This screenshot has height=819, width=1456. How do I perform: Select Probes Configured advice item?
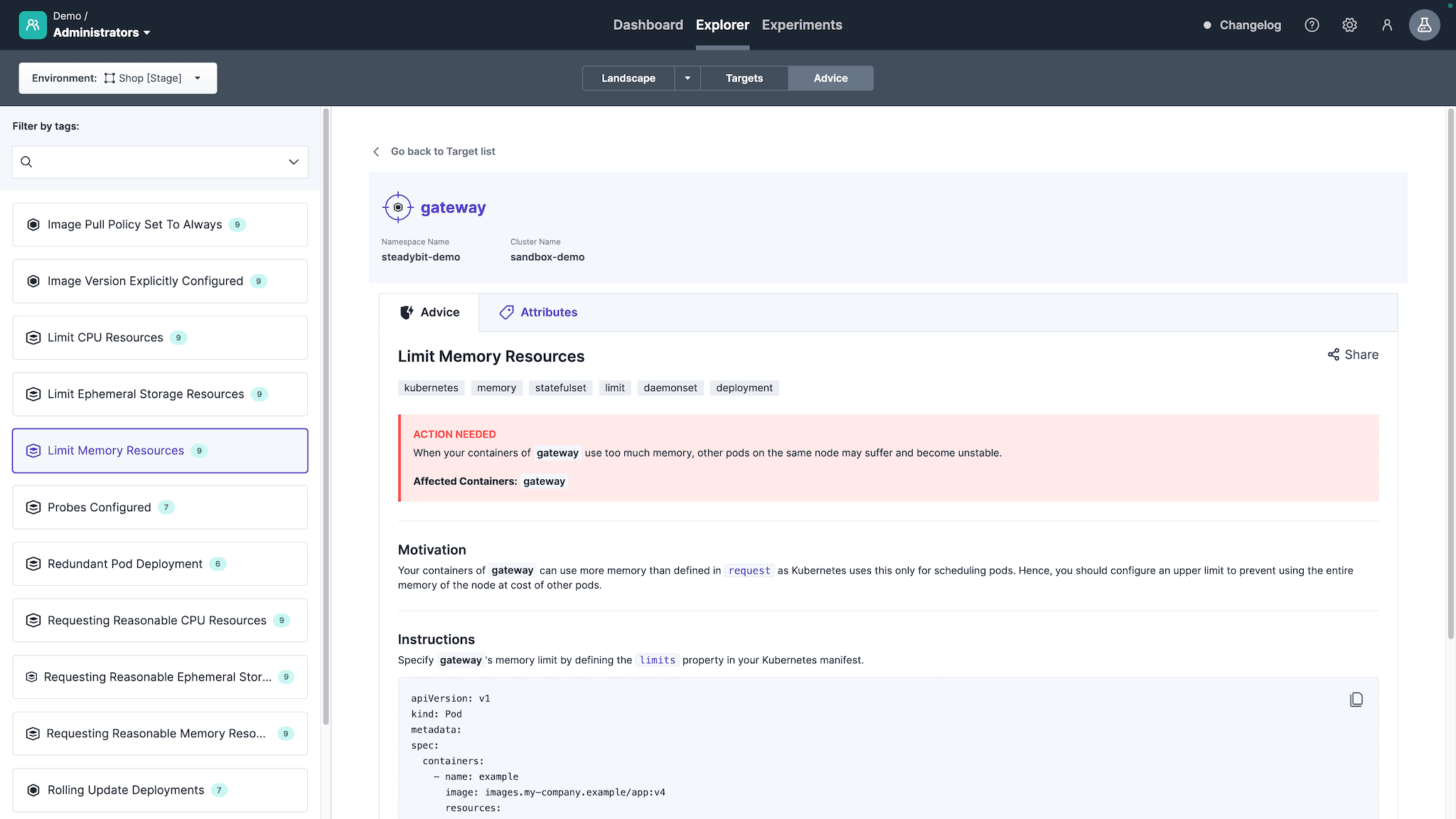160,507
